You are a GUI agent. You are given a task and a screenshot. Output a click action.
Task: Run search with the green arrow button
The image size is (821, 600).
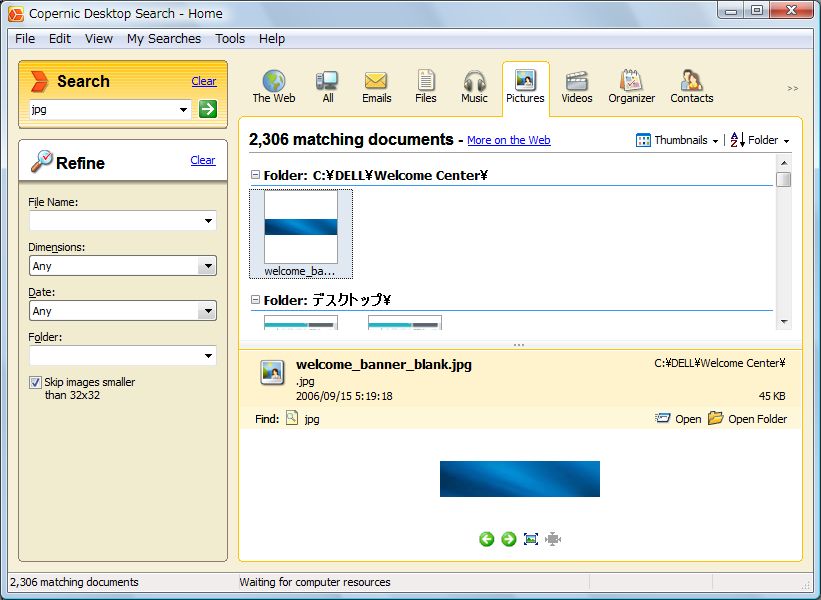point(208,109)
